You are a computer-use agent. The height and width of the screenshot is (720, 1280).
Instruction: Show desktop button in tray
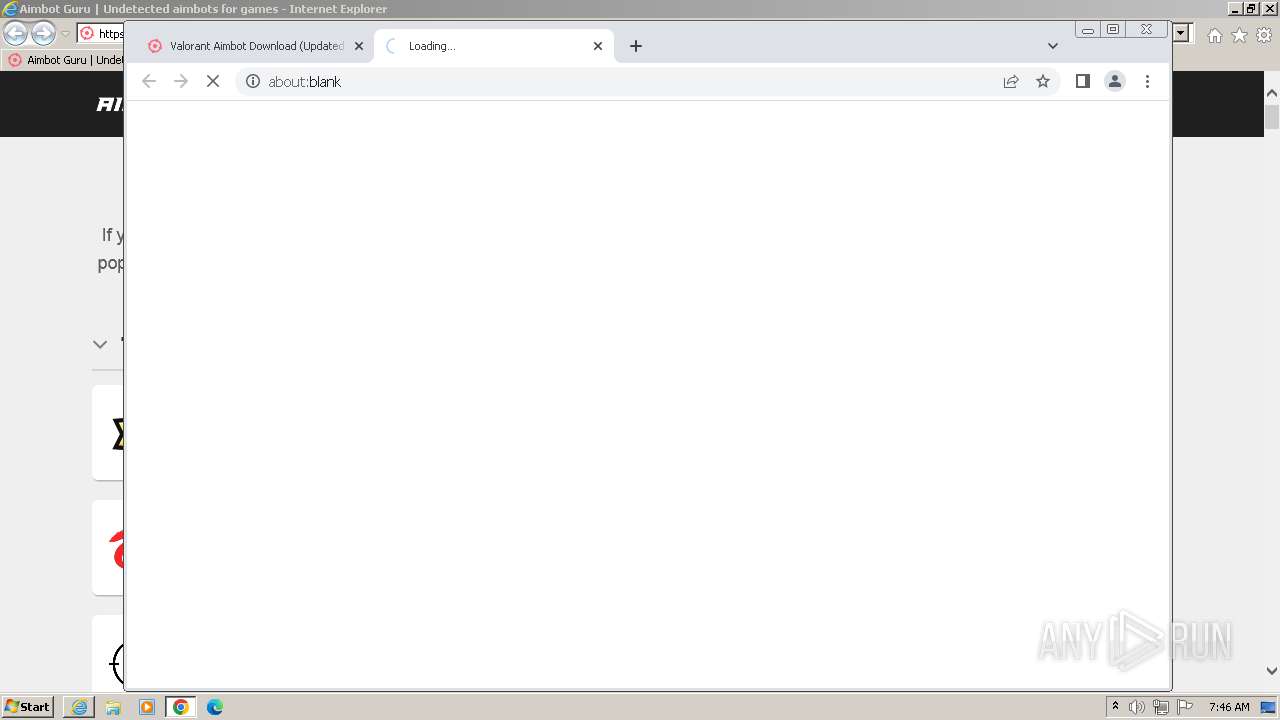[x=1269, y=707]
